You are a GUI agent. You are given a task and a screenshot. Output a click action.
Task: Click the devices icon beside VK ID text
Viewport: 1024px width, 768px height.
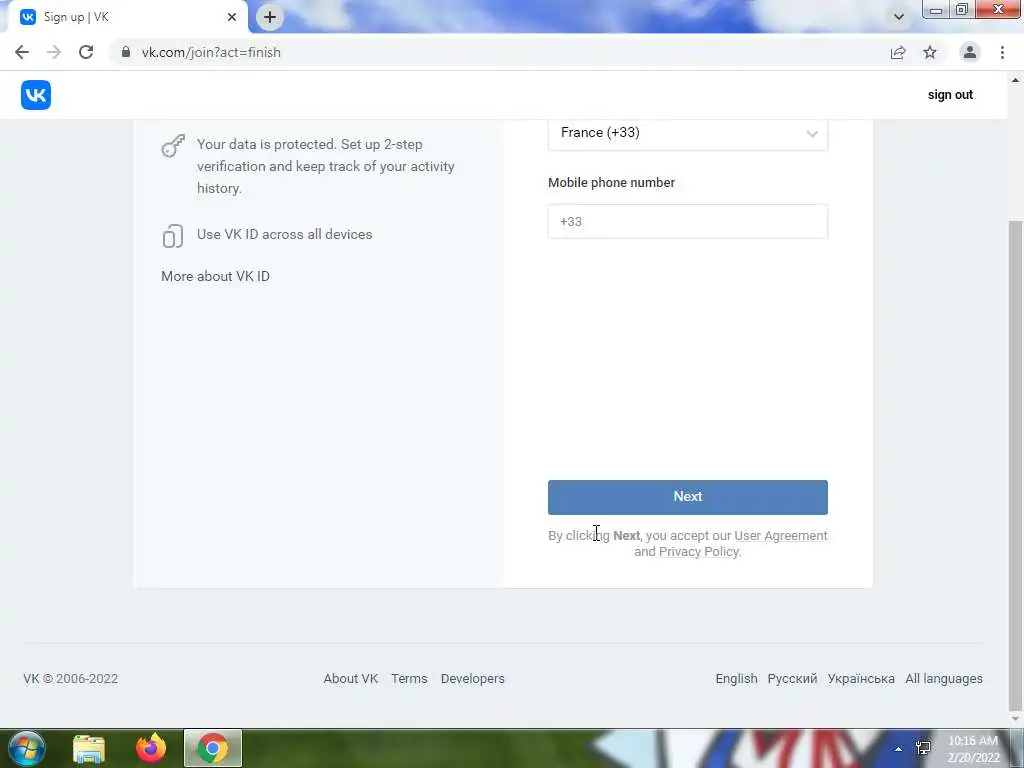point(172,236)
